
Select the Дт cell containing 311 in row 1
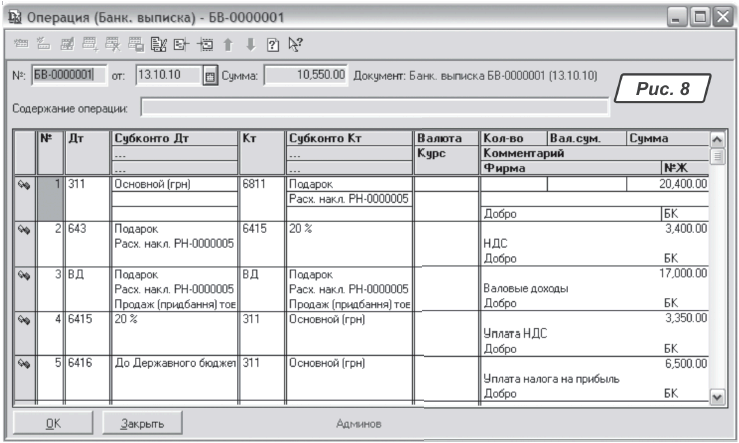pyautogui.click(x=86, y=184)
